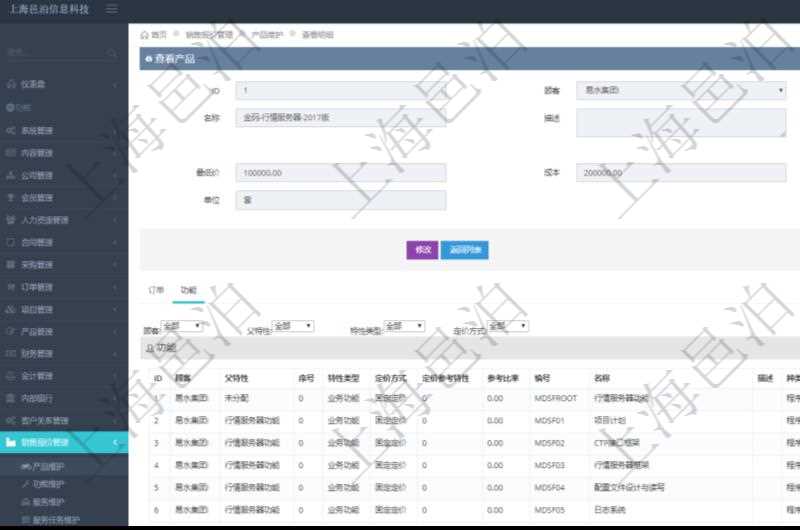Open the 定价方式 filter dropdown
800x530 pixels.
(x=508, y=326)
